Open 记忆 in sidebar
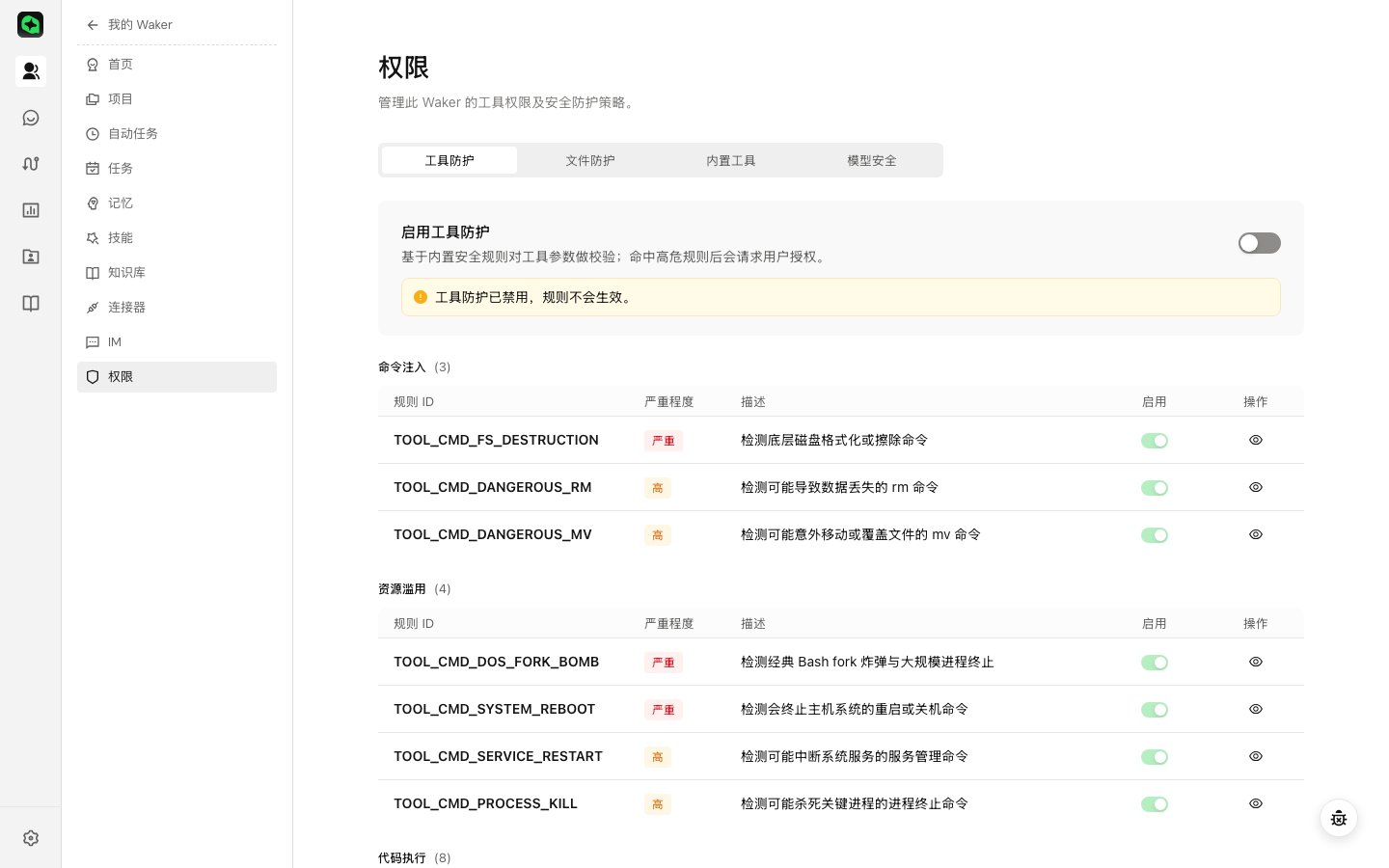 click(x=177, y=203)
